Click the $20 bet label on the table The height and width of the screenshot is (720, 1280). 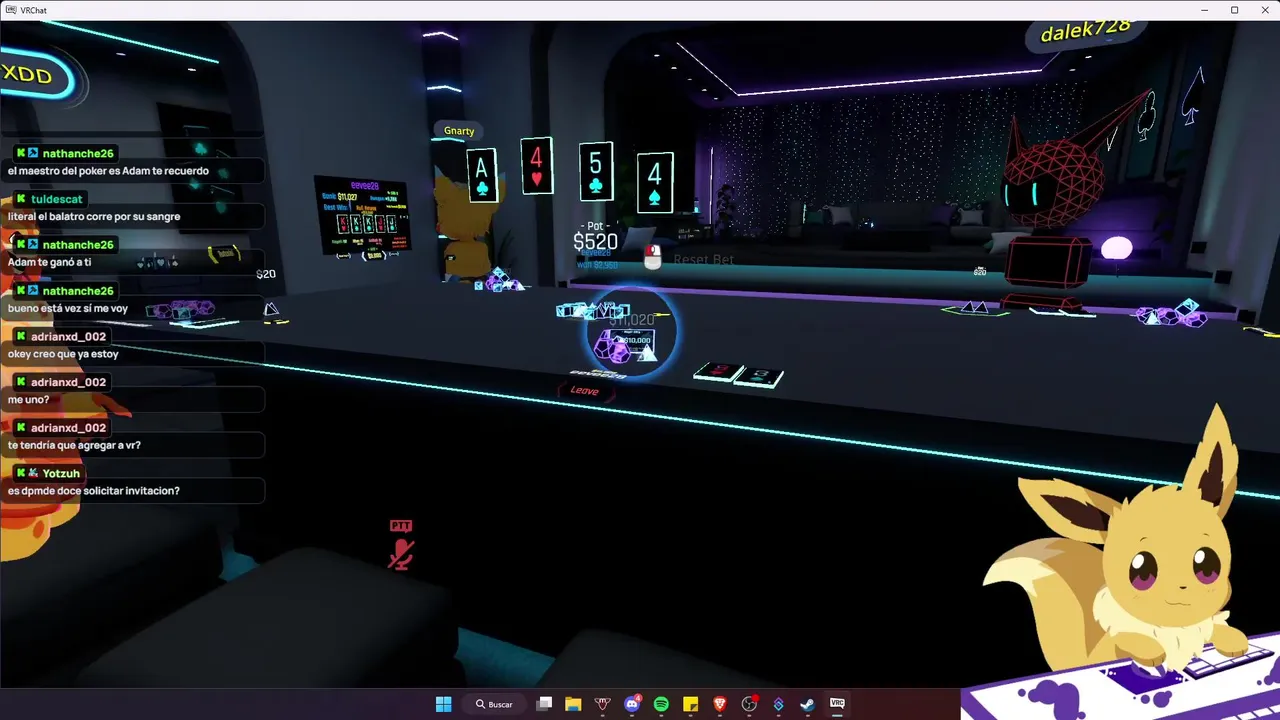click(x=266, y=274)
